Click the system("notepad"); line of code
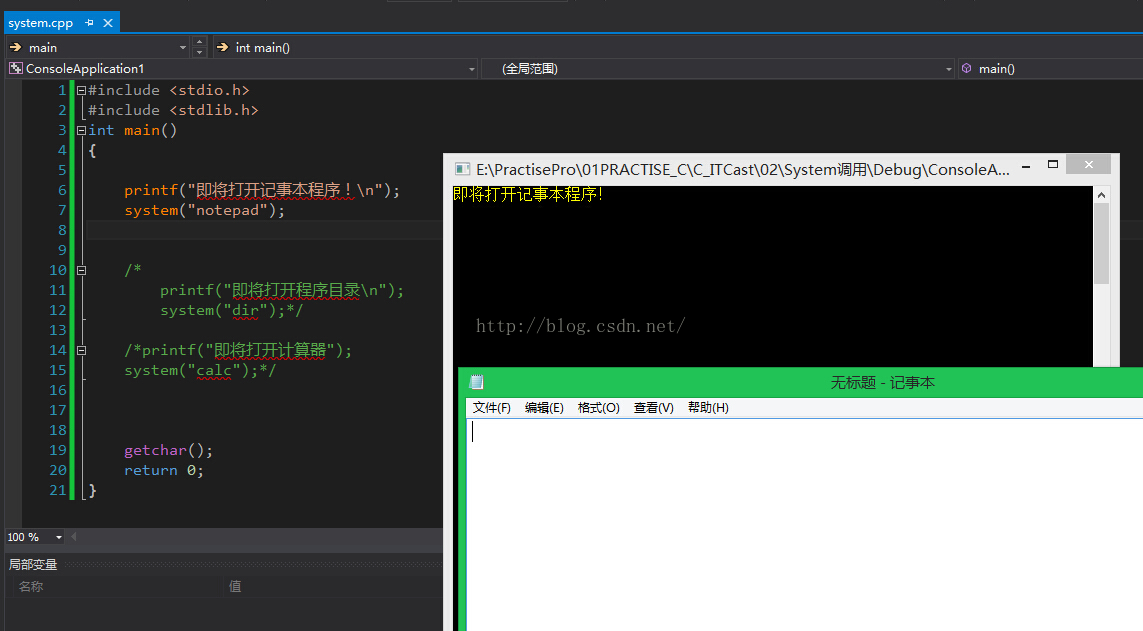Image resolution: width=1143 pixels, height=631 pixels. tap(204, 211)
